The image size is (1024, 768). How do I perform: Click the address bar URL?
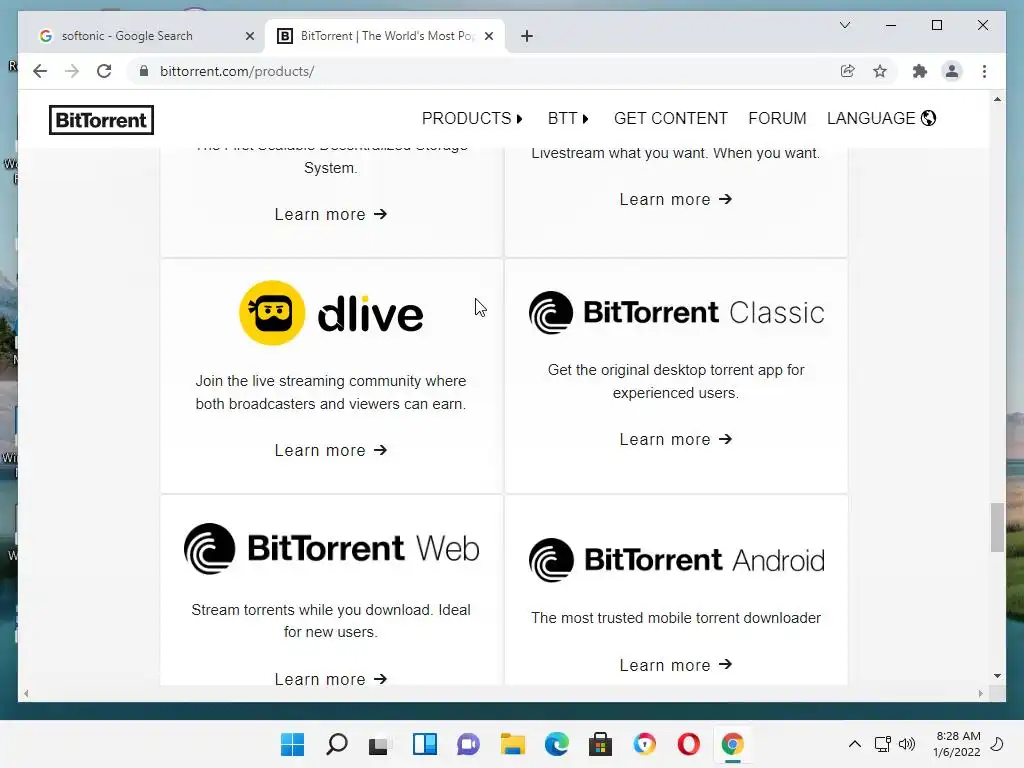point(237,71)
